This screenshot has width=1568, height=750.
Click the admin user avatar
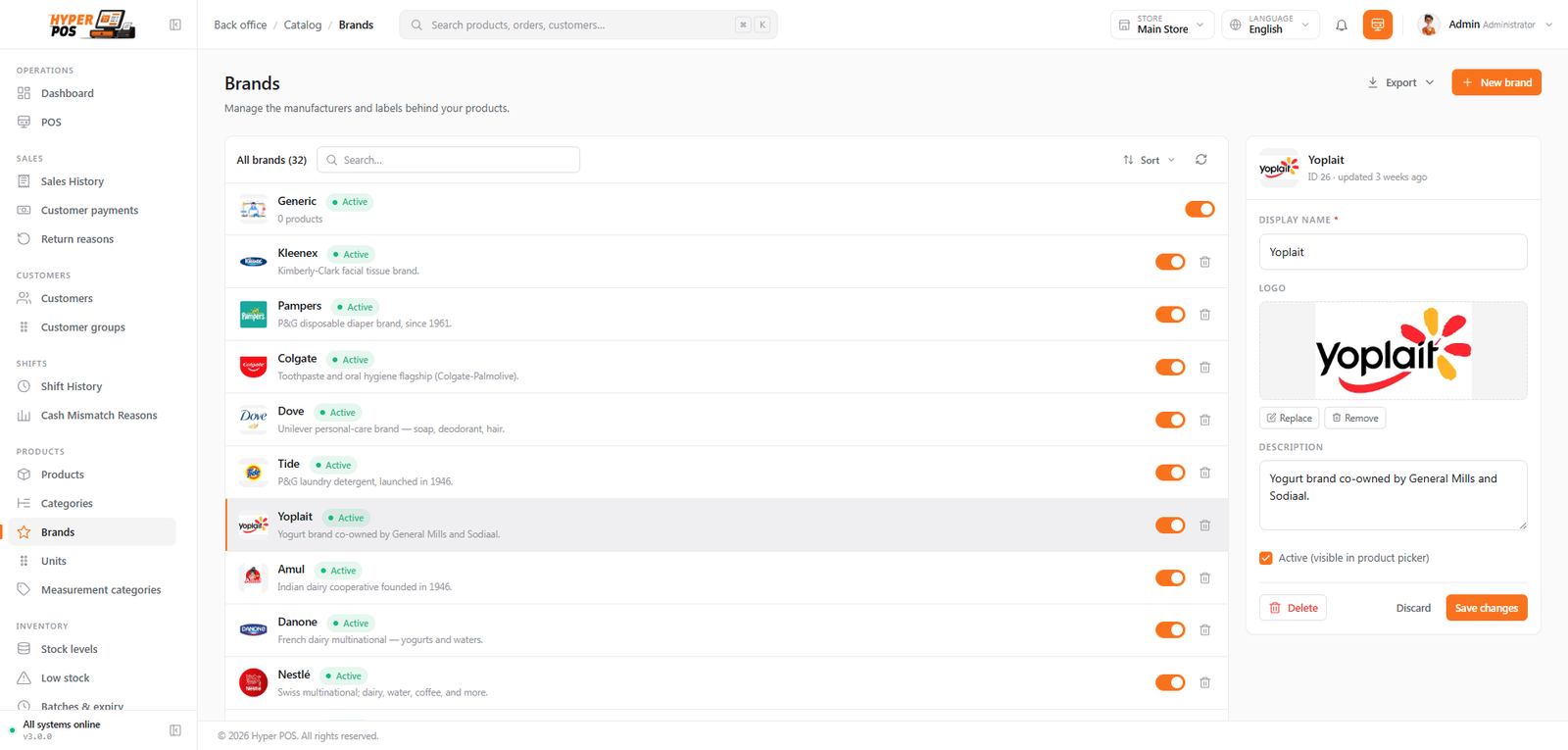pos(1428,25)
